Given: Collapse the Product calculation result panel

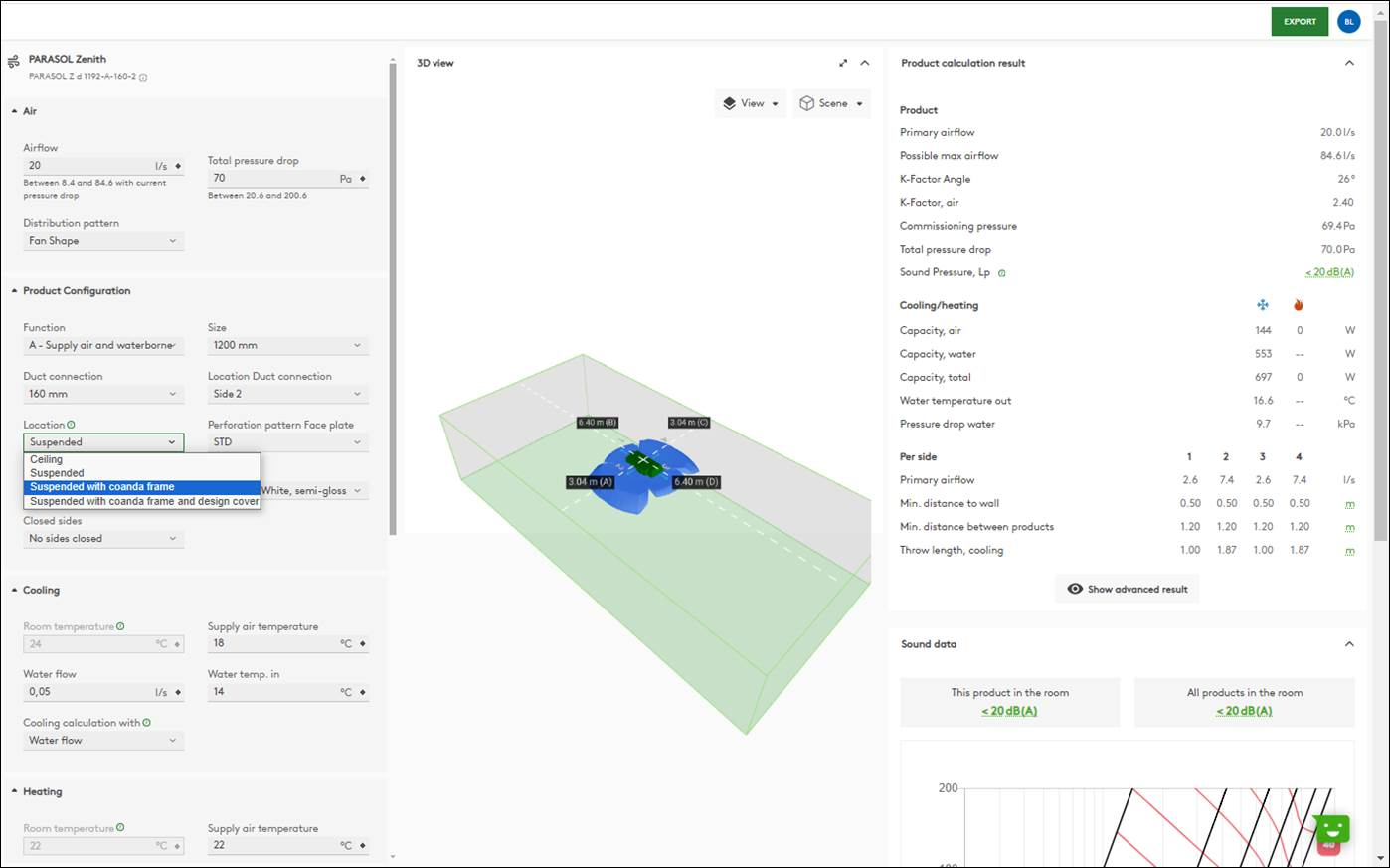Looking at the screenshot, I should click(x=1349, y=62).
